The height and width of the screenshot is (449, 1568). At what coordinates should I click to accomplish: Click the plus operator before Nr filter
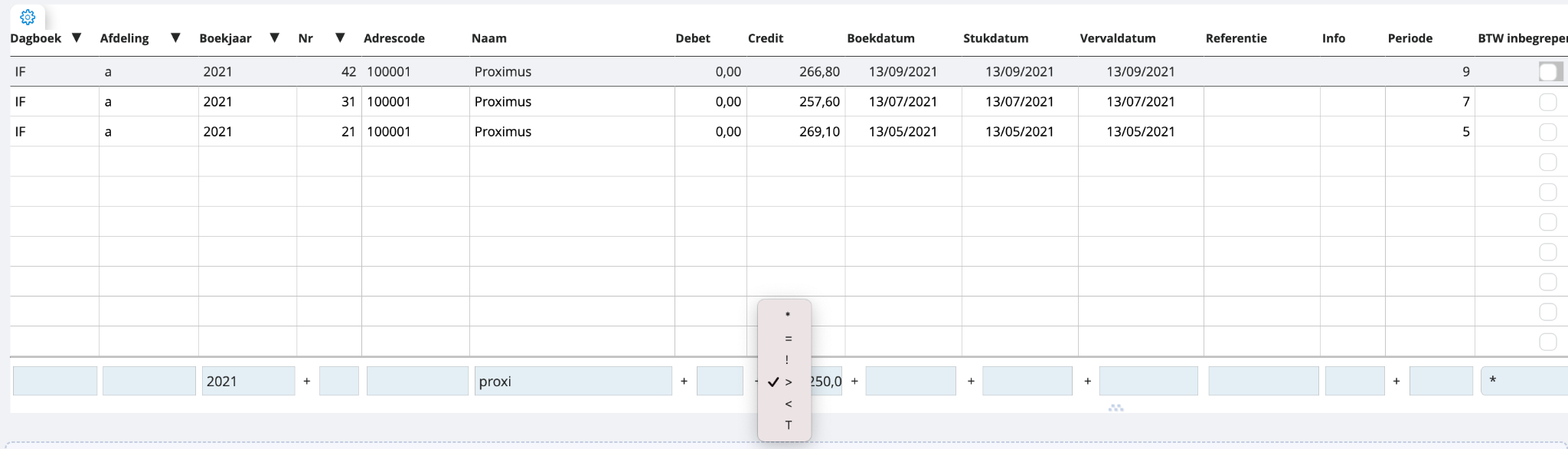pos(307,381)
